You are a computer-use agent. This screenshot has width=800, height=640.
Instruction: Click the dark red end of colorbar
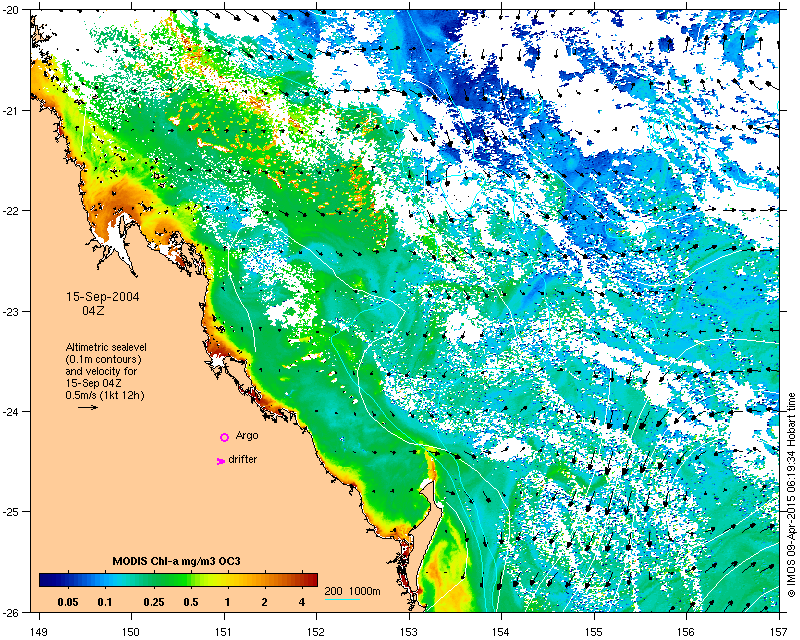coord(312,580)
